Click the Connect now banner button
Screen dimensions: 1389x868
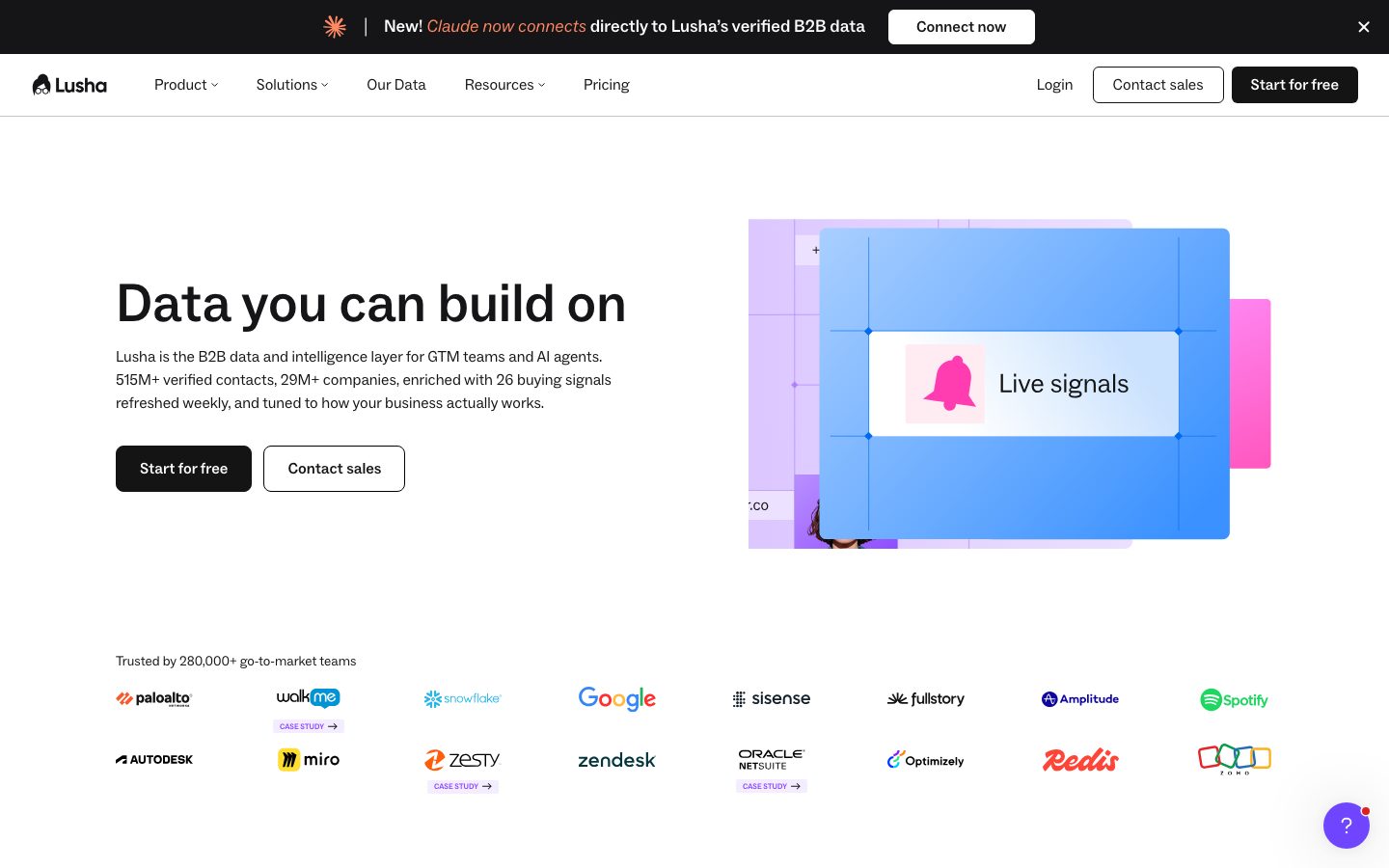tap(962, 27)
